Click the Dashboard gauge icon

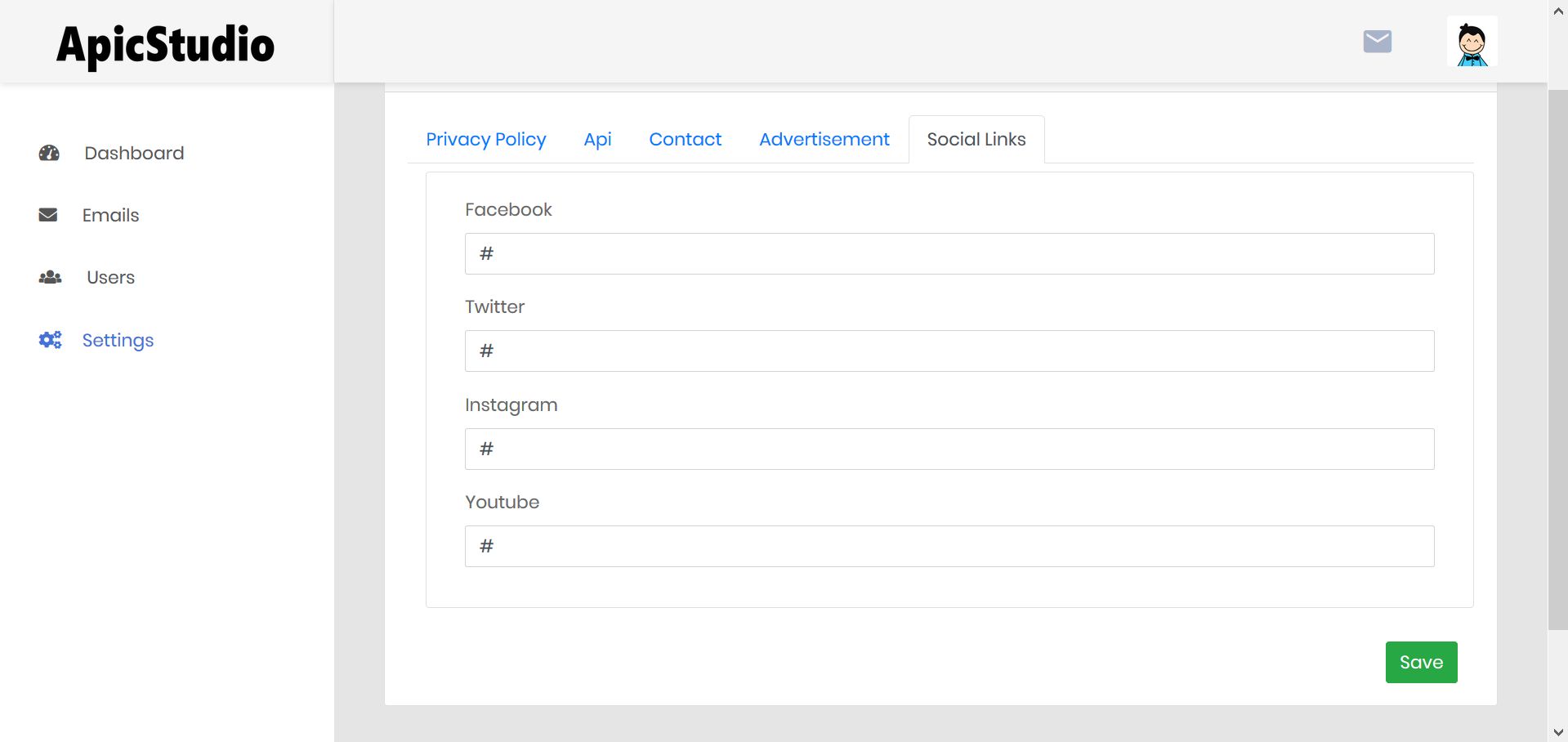pyautogui.click(x=49, y=153)
